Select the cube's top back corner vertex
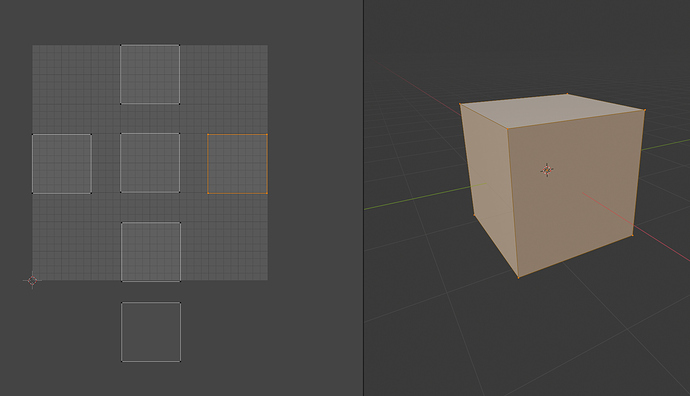The height and width of the screenshot is (396, 690). [567, 94]
